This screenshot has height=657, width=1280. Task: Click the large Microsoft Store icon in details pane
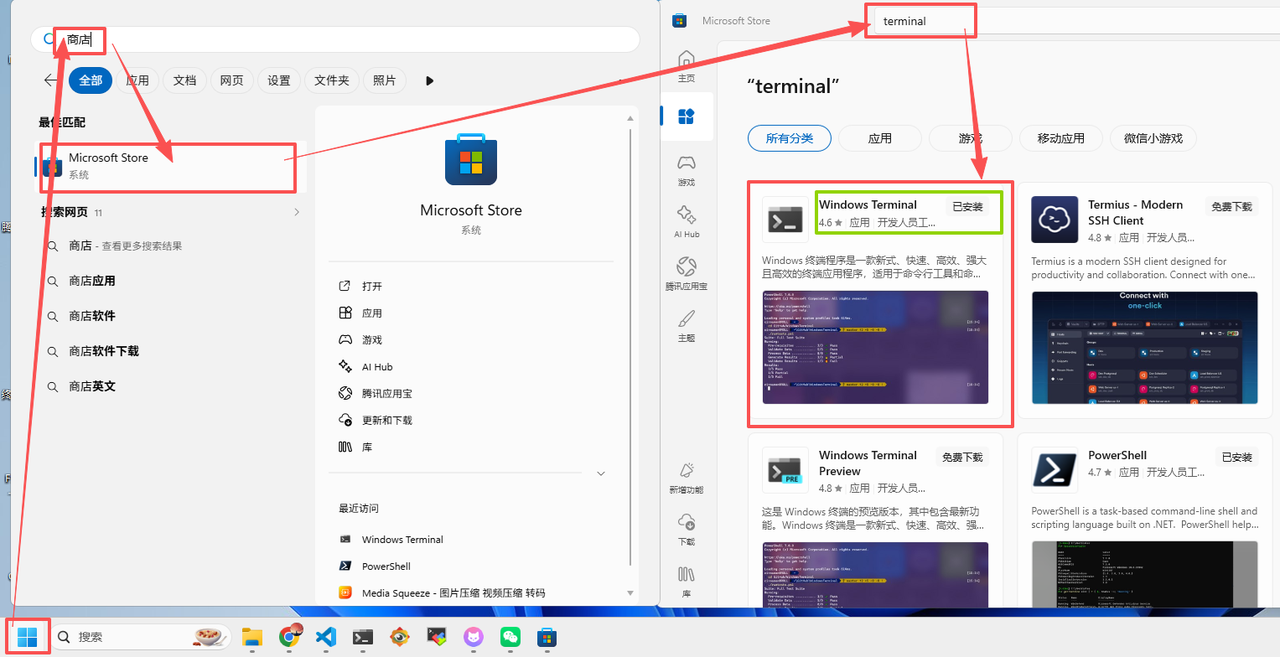click(471, 160)
